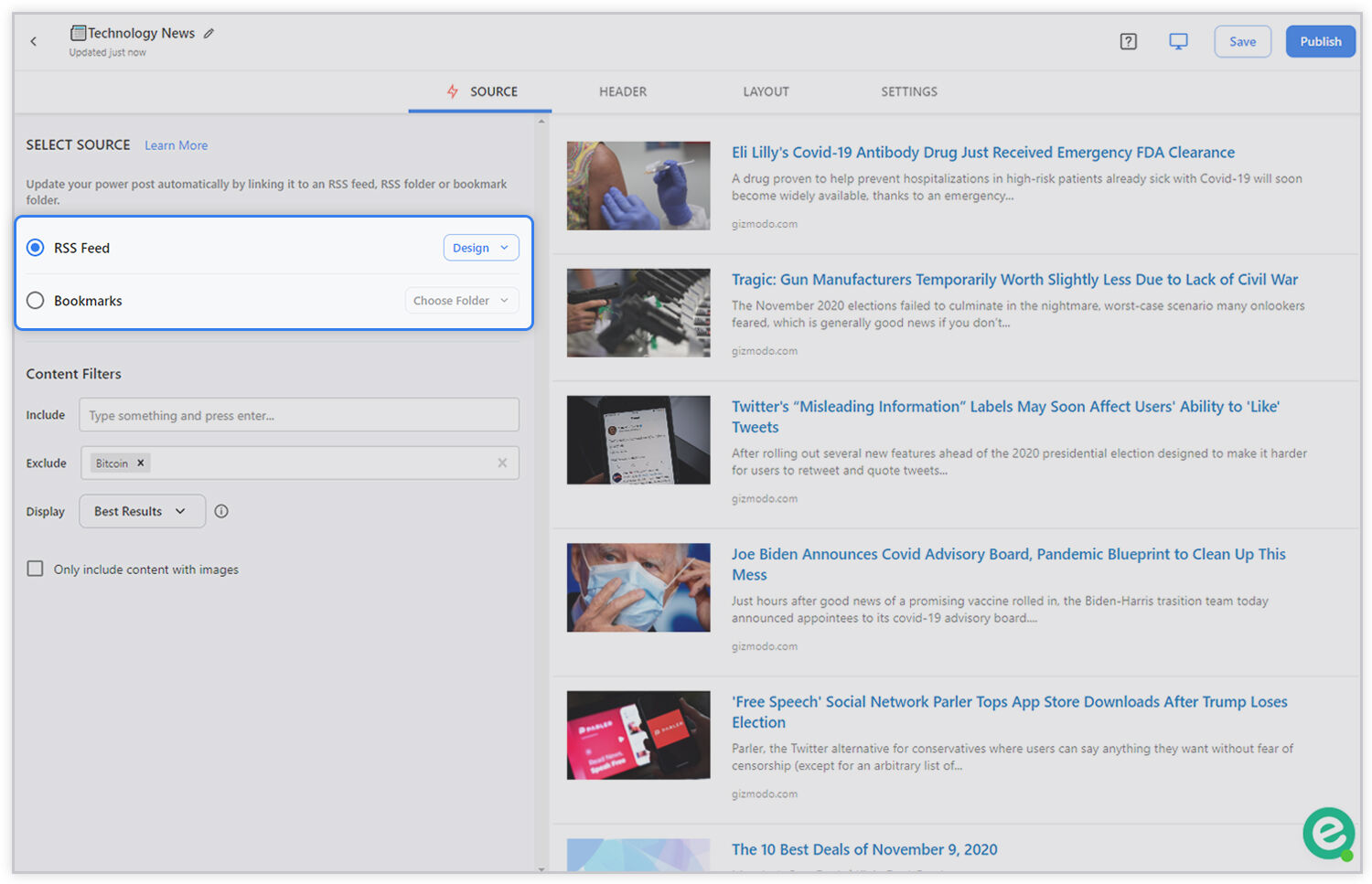Viewport: 1372px width, 884px height.
Task: Click the info icon beside Best Results
Action: pos(221,511)
